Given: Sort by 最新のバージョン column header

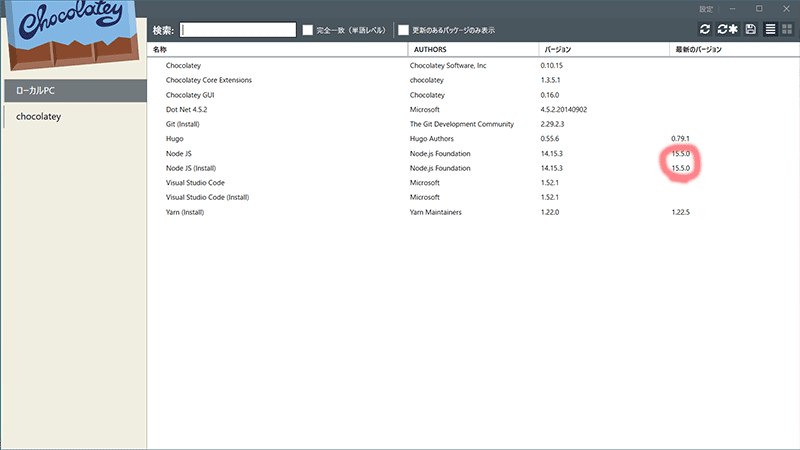Looking at the screenshot, I should 734,49.
